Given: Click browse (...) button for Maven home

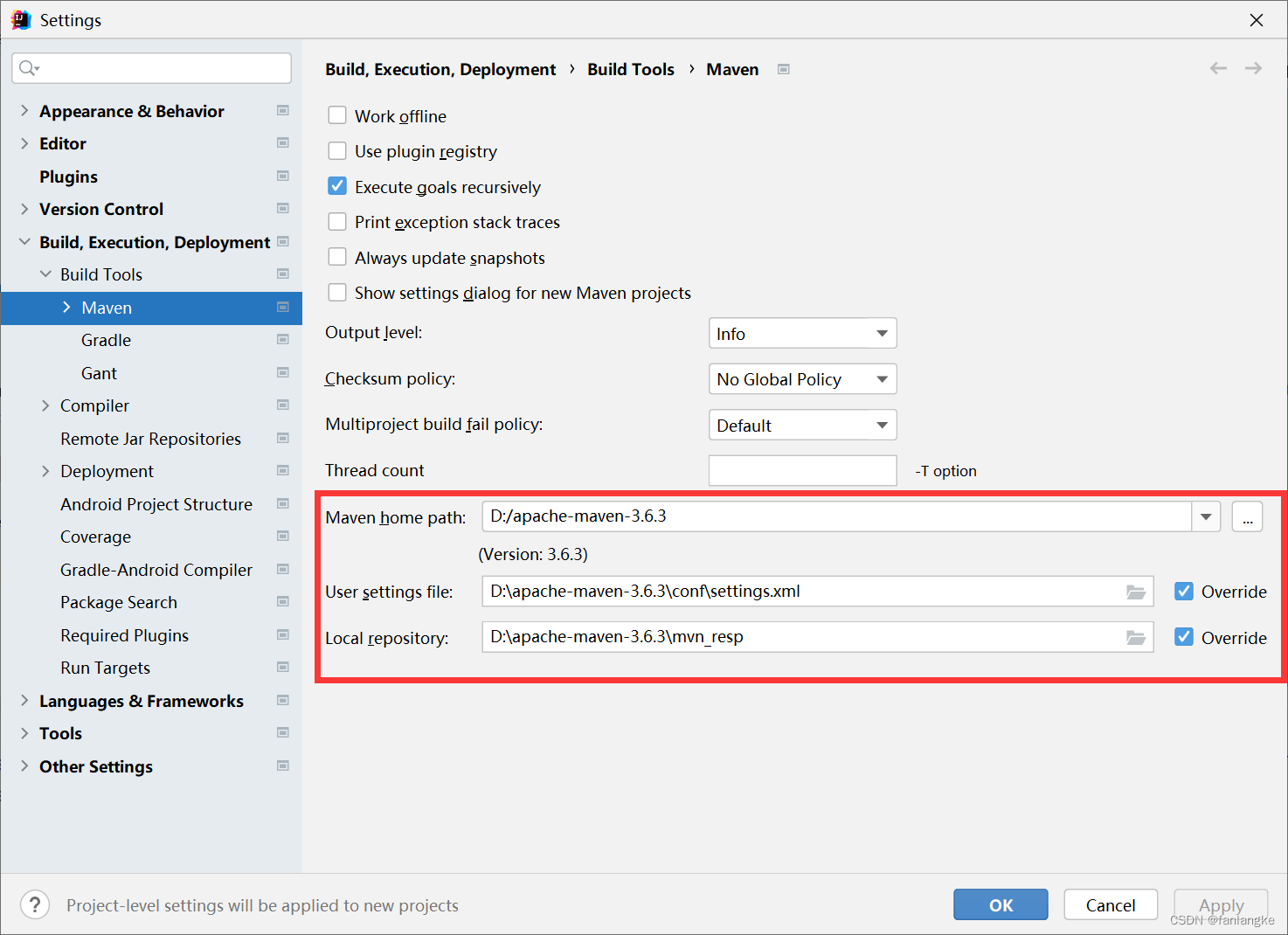Looking at the screenshot, I should (x=1247, y=516).
